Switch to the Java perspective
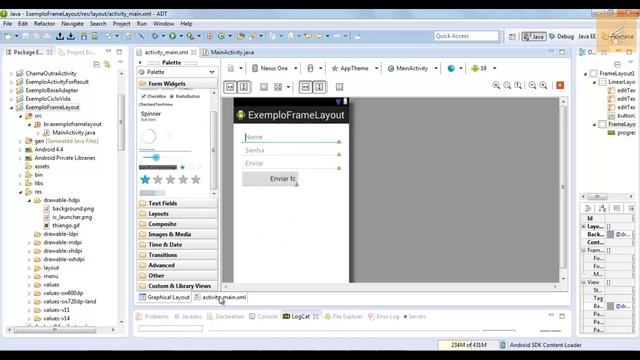Image resolution: width=640 pixels, height=360 pixels. tap(534, 36)
